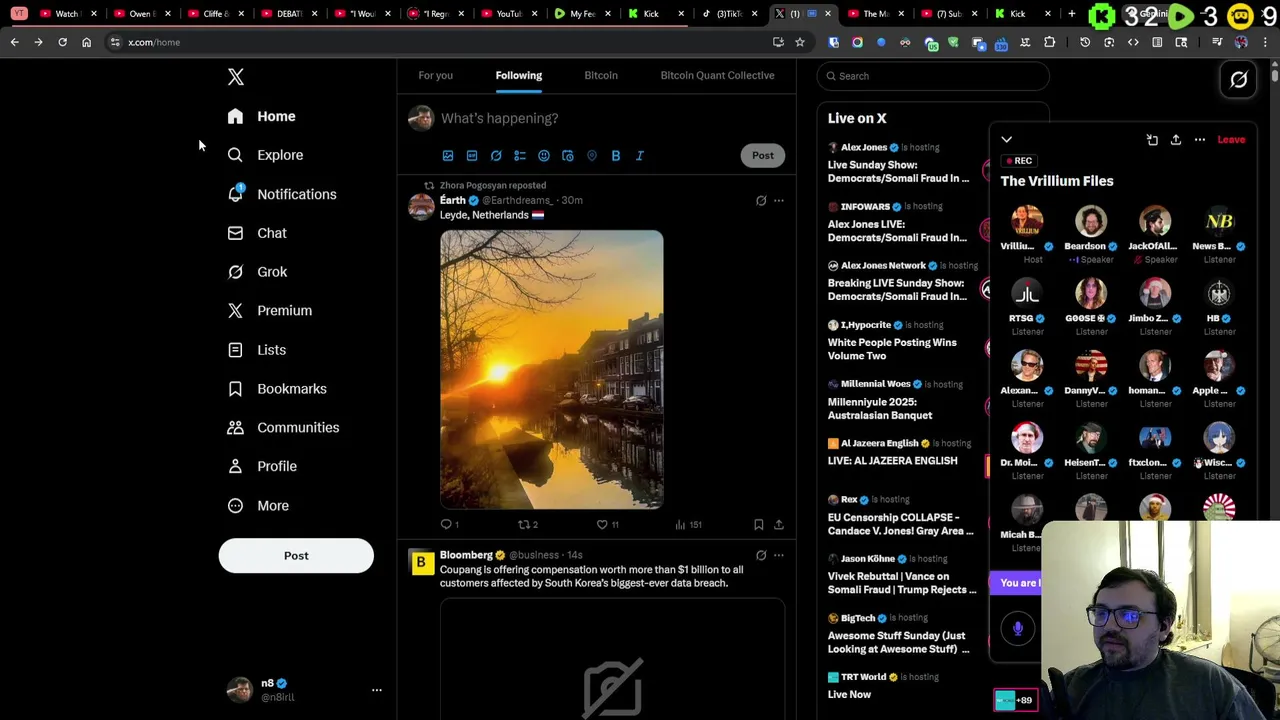This screenshot has width=1280, height=720.
Task: Click the x.com/home address bar
Action: (440, 42)
